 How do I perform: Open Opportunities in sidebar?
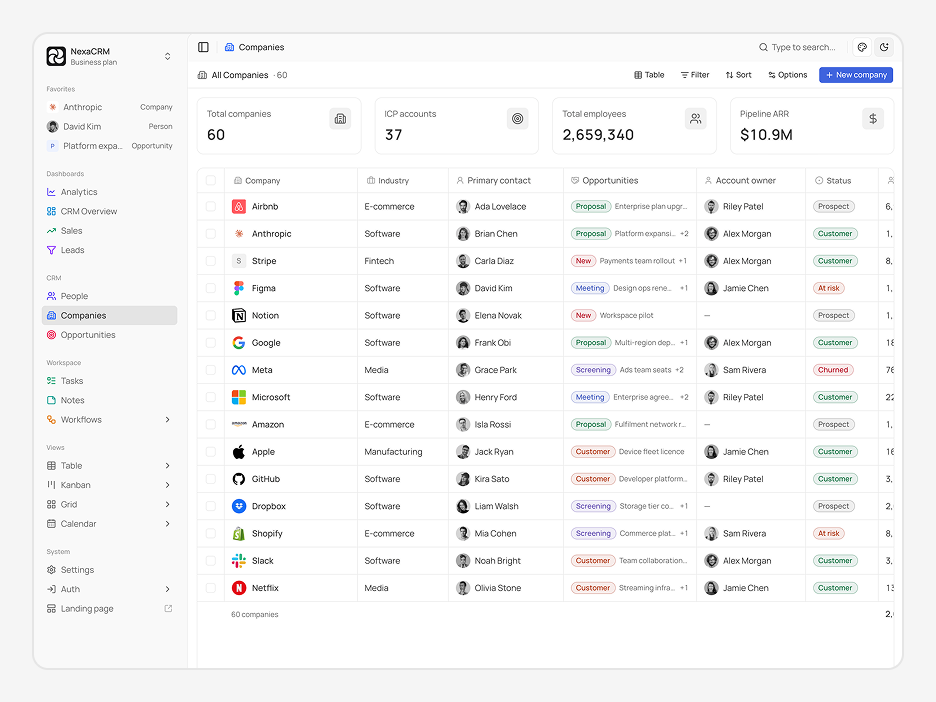[109, 335]
